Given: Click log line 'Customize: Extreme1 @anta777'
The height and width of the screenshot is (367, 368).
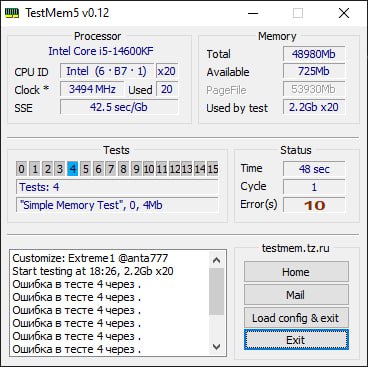Looking at the screenshot, I should click(x=90, y=258).
